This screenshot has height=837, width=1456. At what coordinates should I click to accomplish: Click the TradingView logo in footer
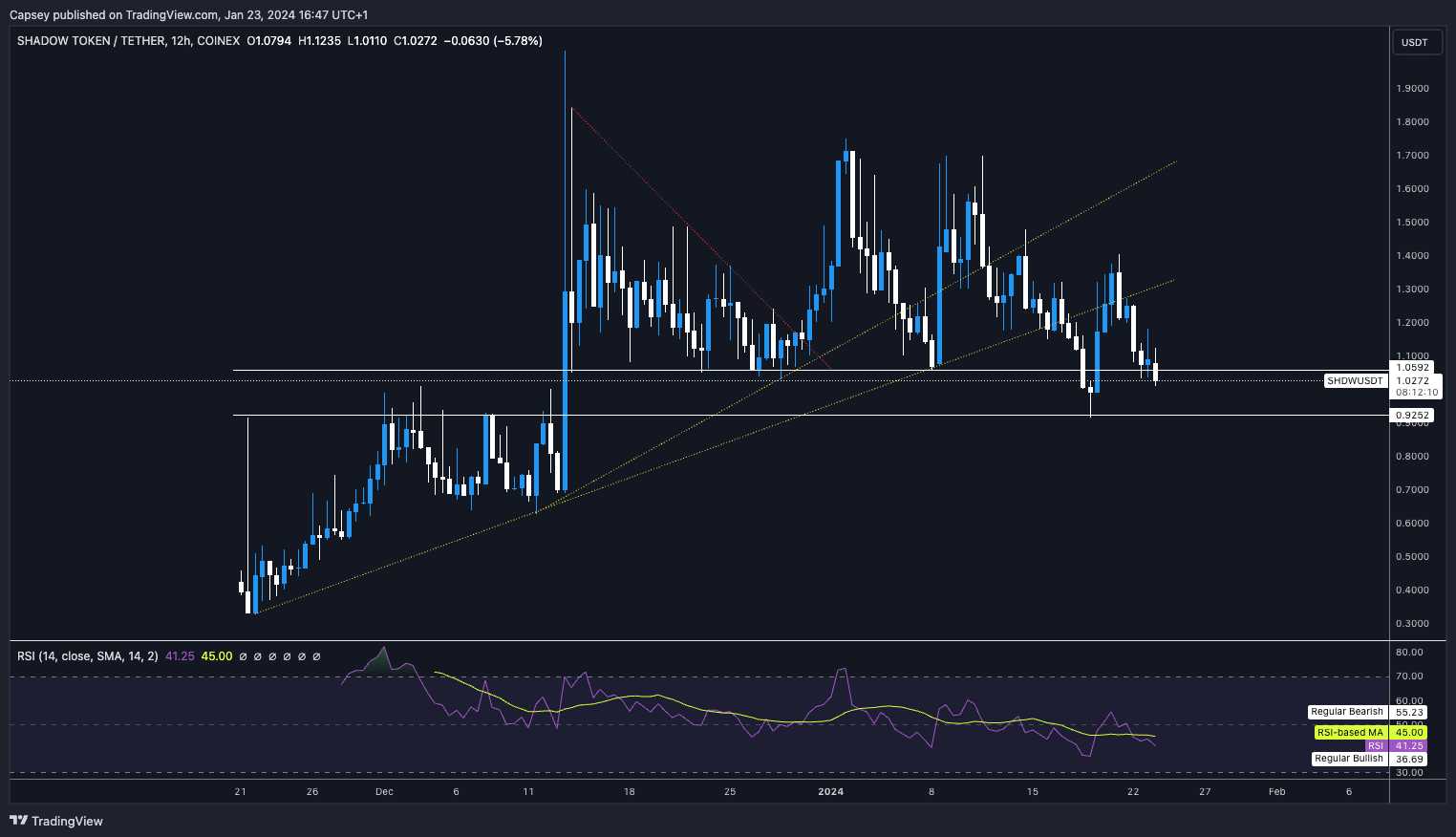(56, 821)
